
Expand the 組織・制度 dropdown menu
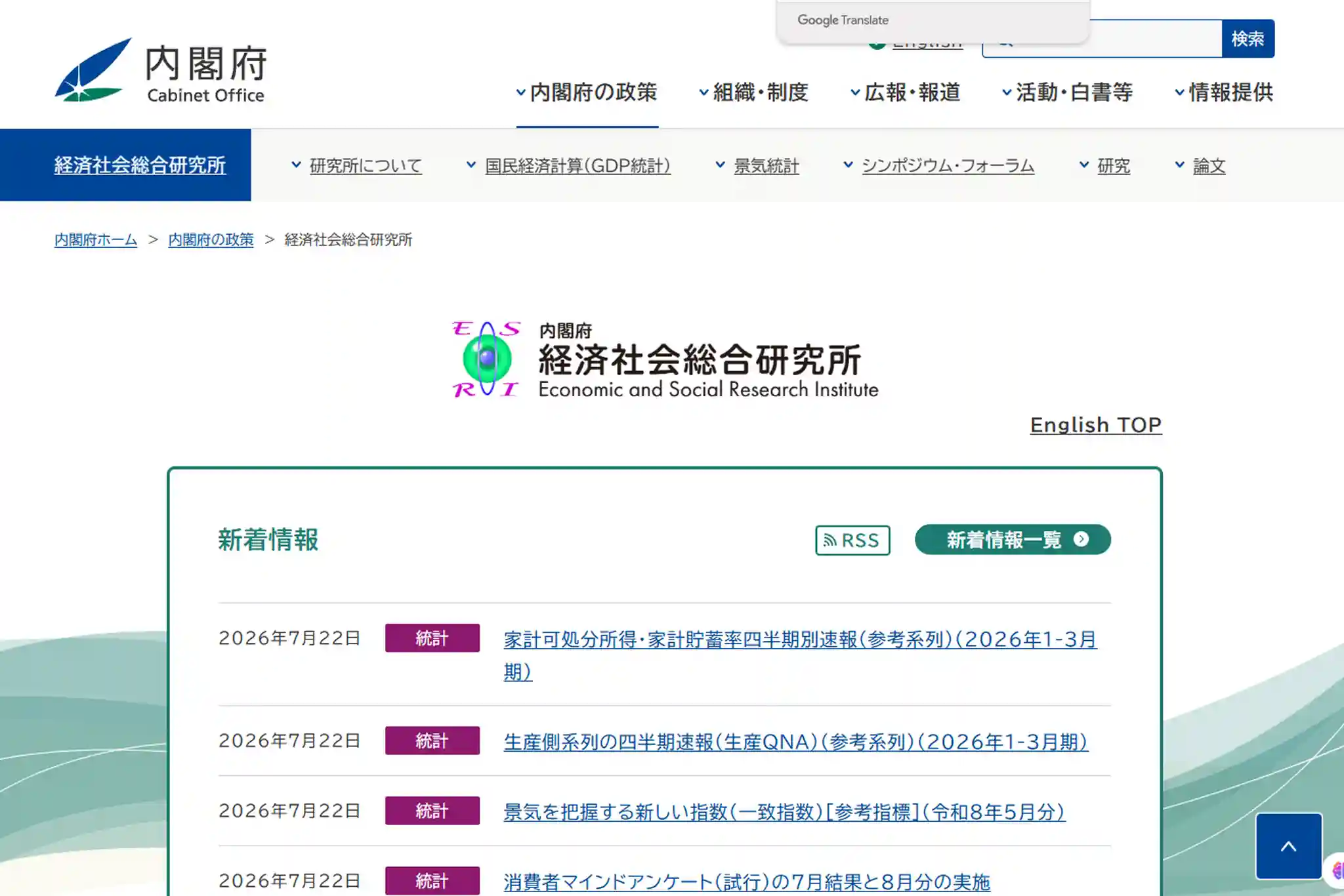coord(753,92)
